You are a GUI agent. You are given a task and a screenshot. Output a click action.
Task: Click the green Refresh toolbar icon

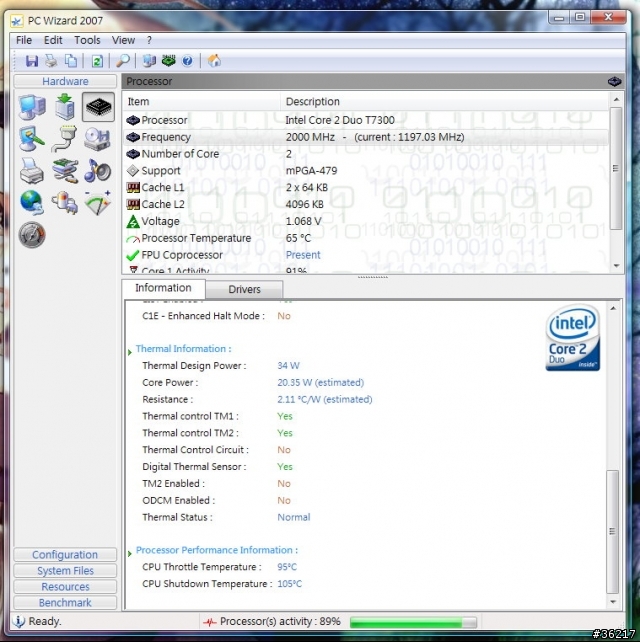(x=97, y=61)
